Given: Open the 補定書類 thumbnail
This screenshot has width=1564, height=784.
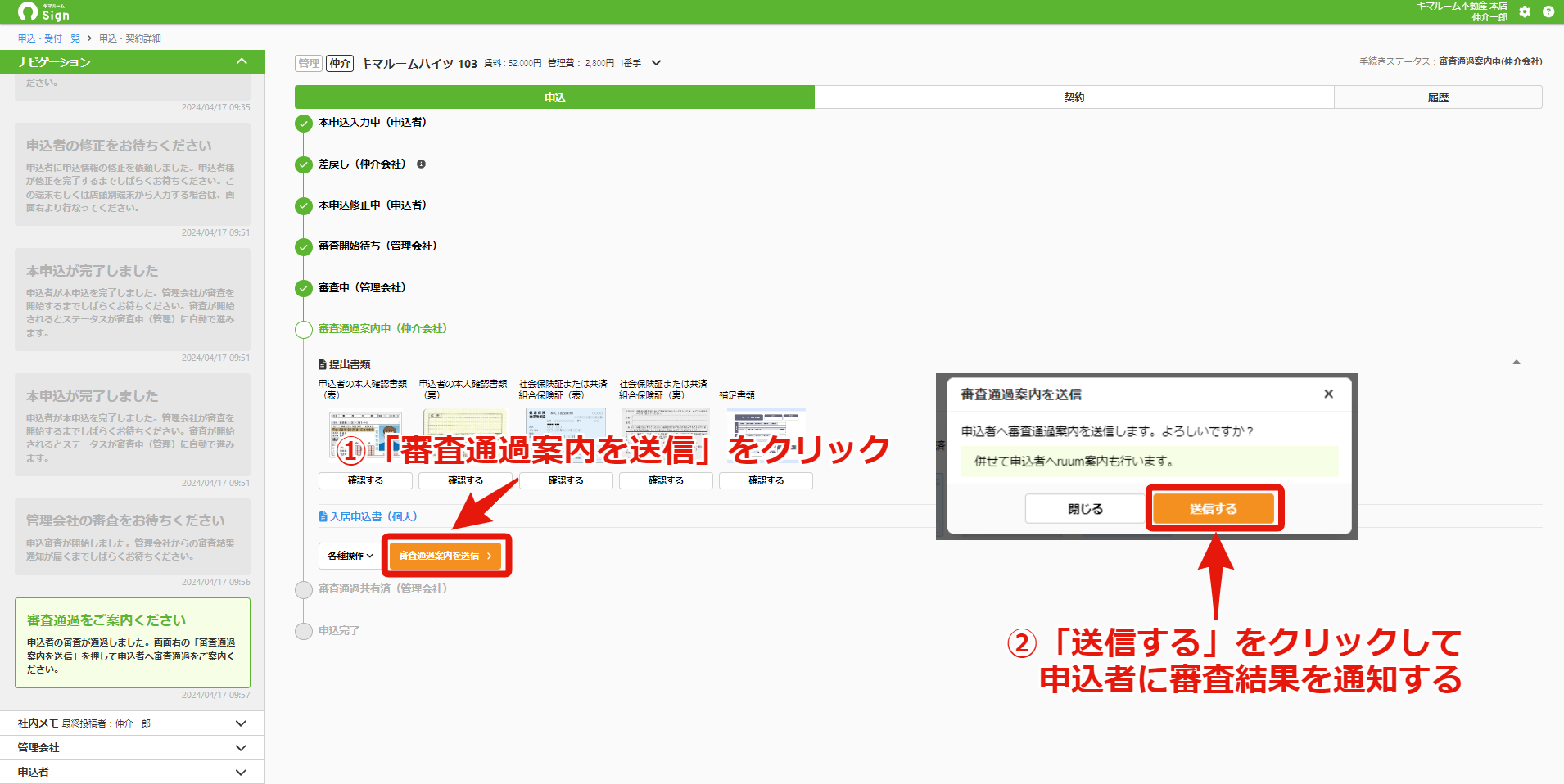Looking at the screenshot, I should point(766,434).
